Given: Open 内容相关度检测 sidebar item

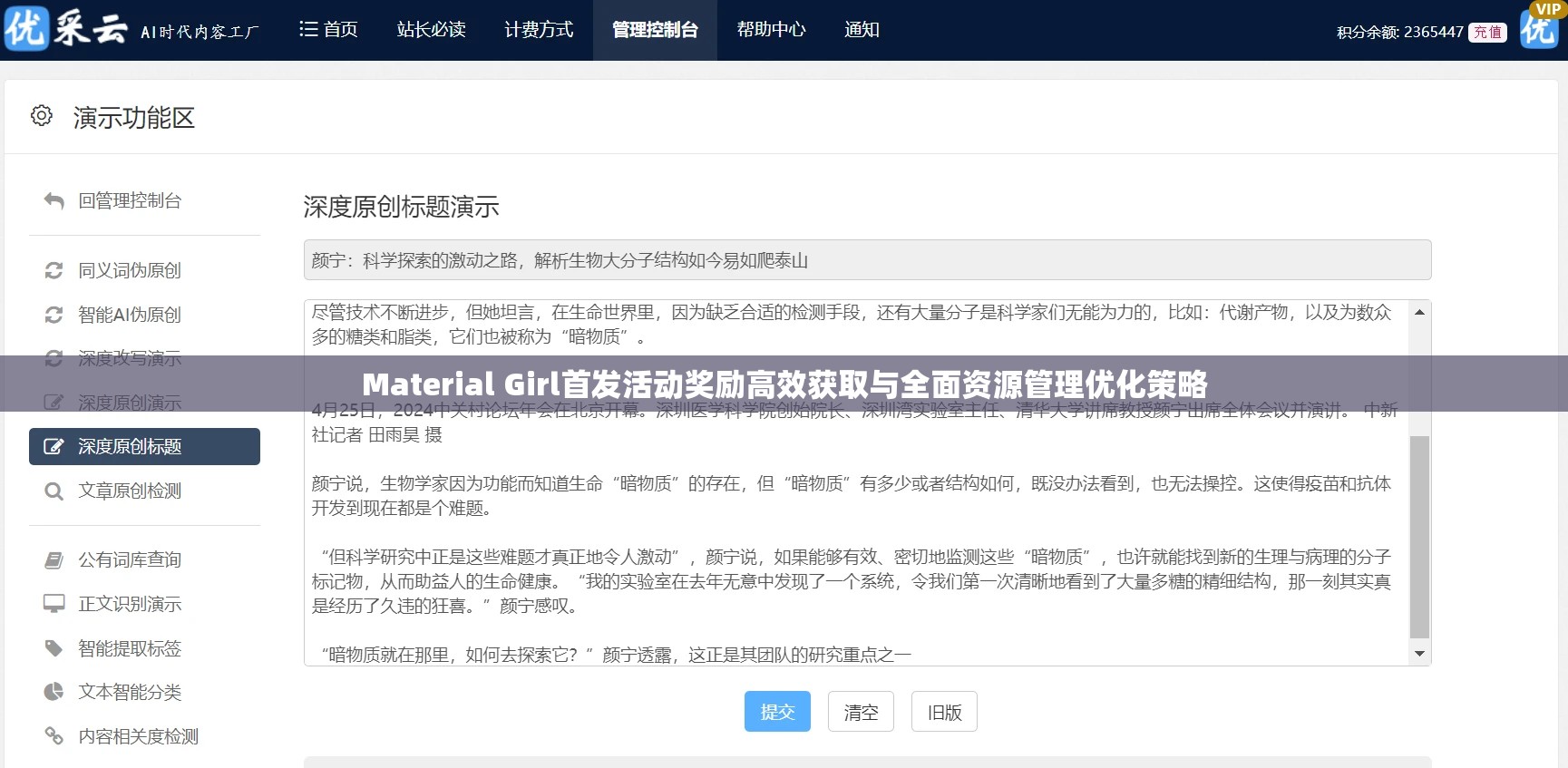Looking at the screenshot, I should (138, 736).
